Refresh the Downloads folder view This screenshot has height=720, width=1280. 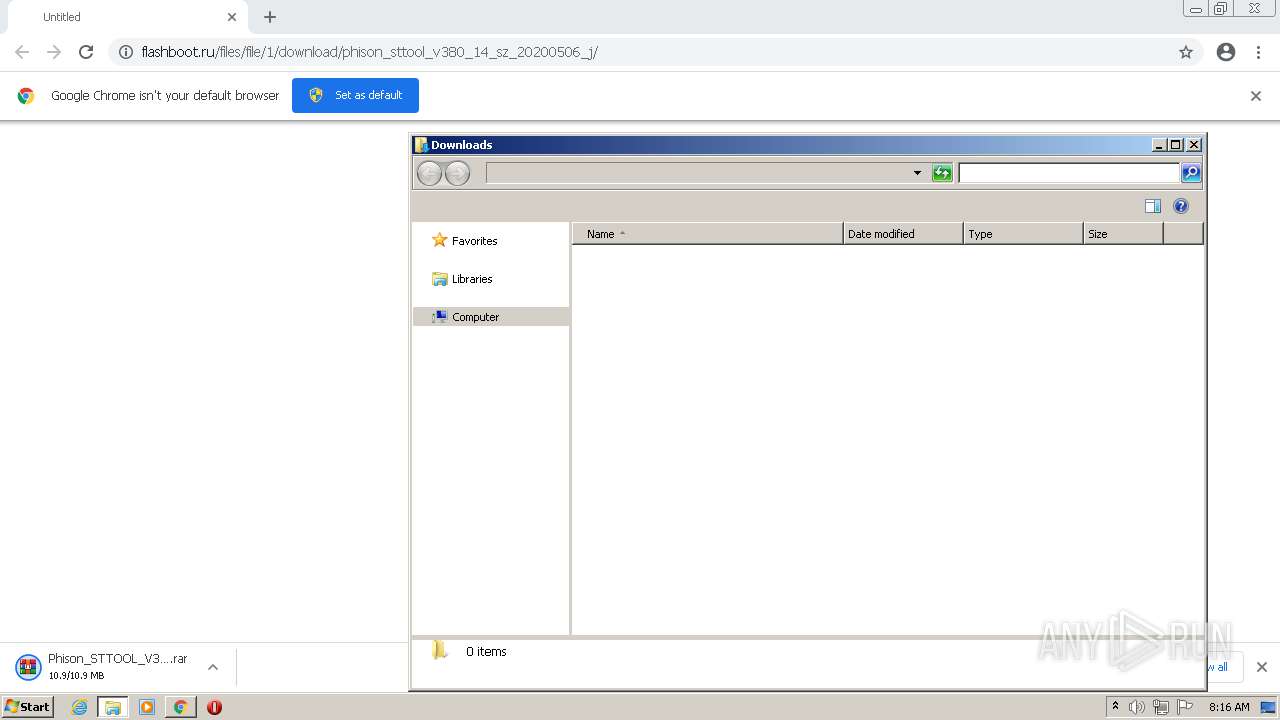pyautogui.click(x=942, y=173)
